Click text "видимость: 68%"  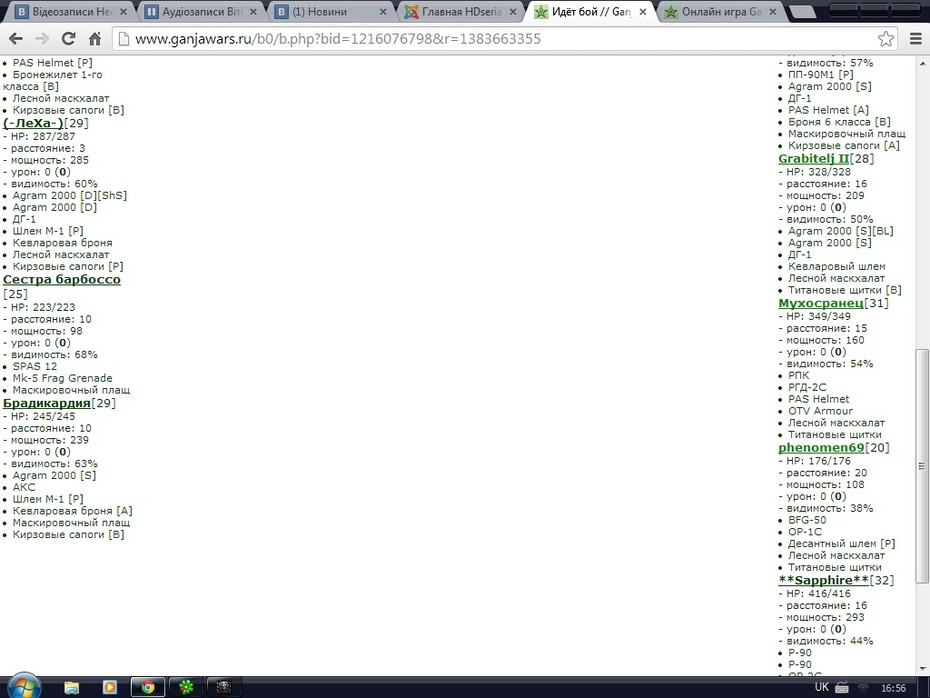(x=54, y=355)
